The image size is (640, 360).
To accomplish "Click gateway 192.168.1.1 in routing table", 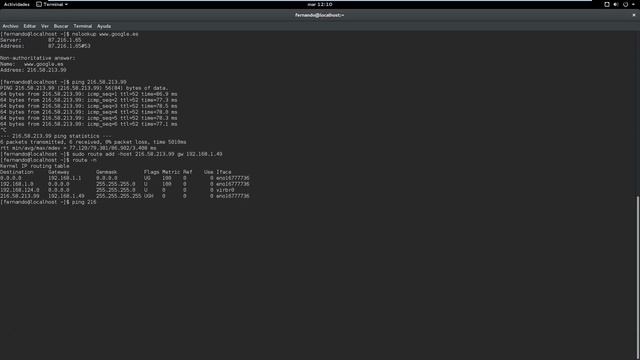I will tap(64, 178).
